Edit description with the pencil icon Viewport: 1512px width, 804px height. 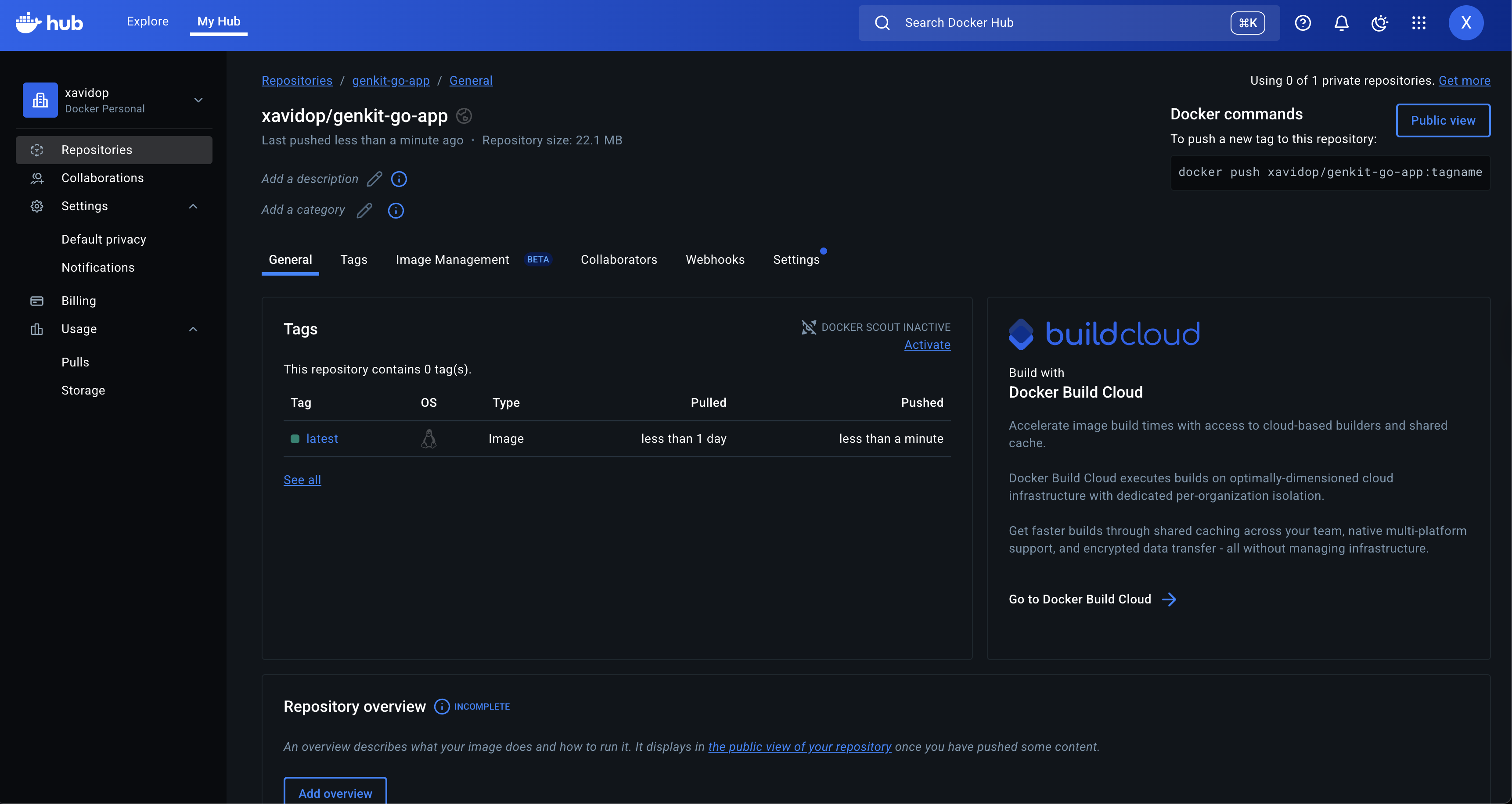point(374,179)
